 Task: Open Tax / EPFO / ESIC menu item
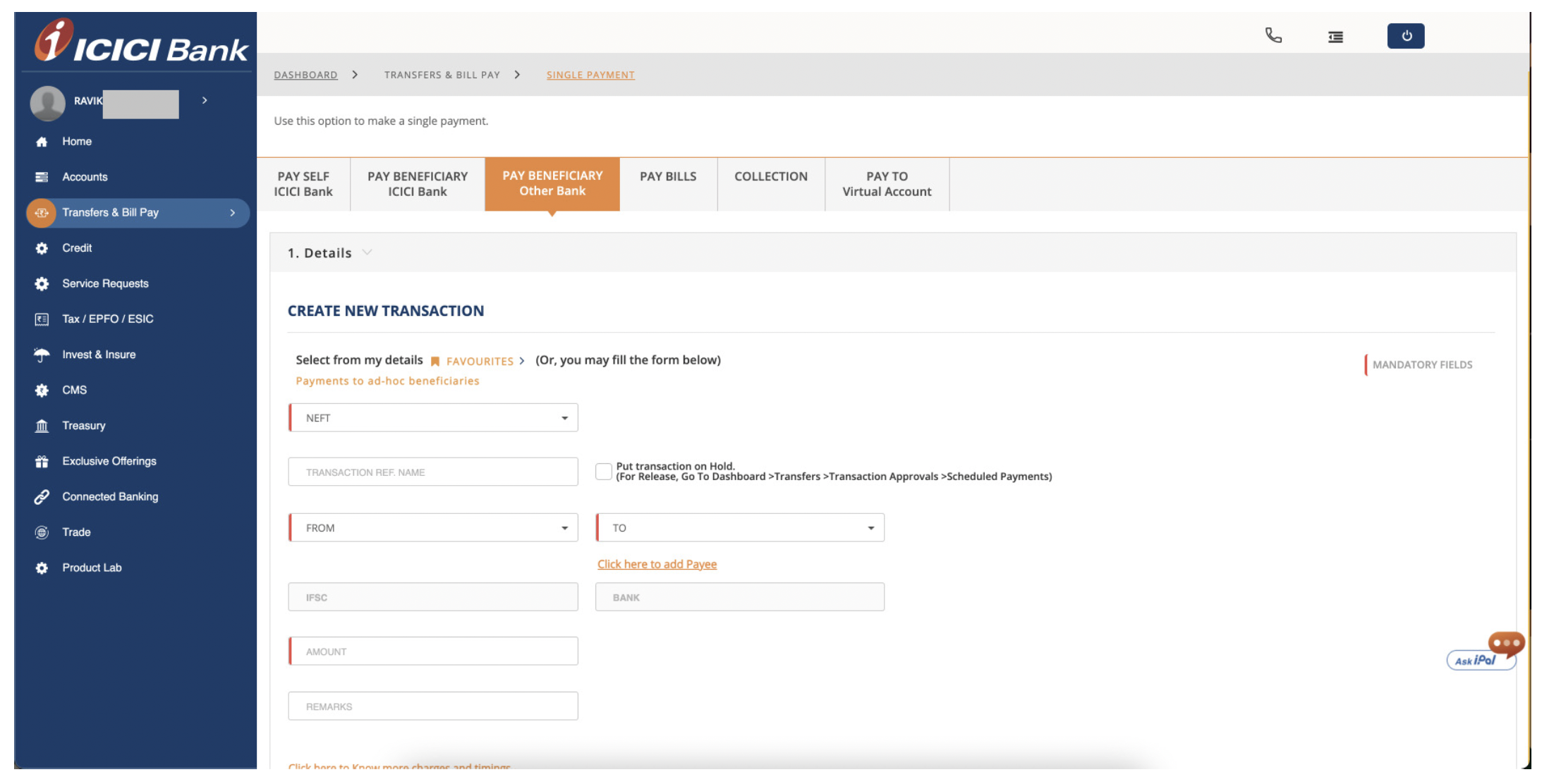pos(107,319)
